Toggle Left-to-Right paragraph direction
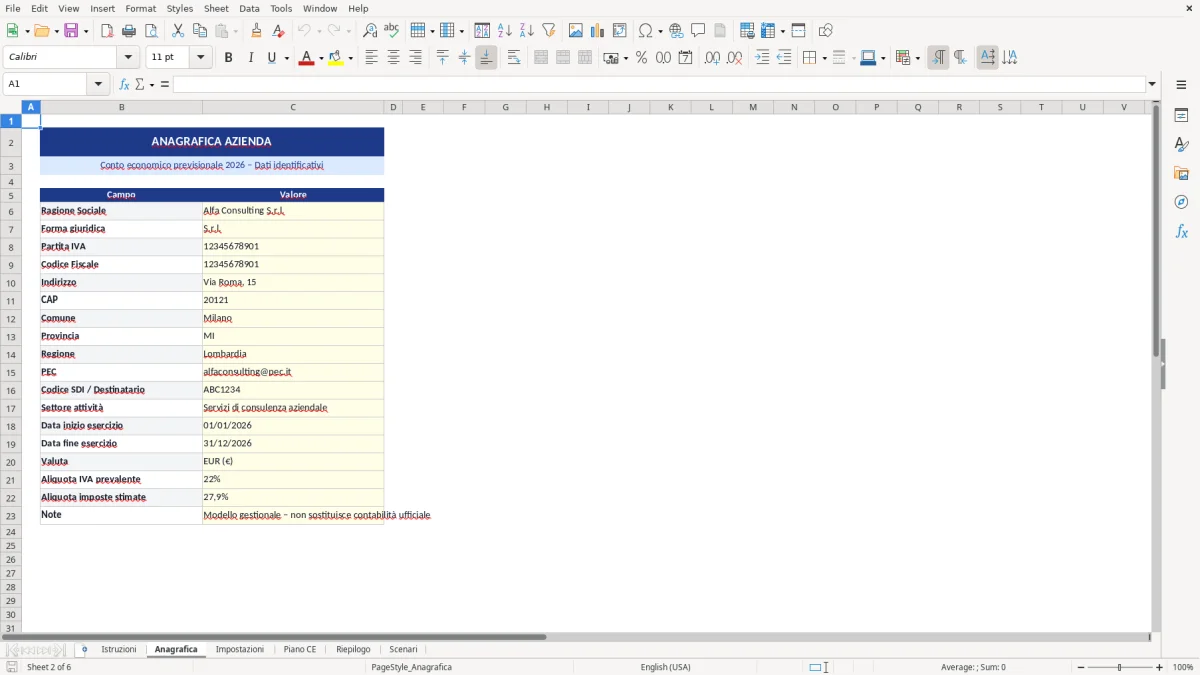Screen dimensions: 1200x675 click(x=938, y=58)
